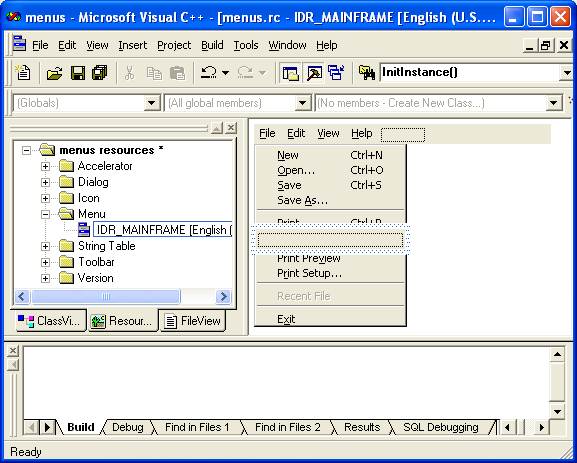Click the Find in Files binoculars icon

click(x=367, y=73)
